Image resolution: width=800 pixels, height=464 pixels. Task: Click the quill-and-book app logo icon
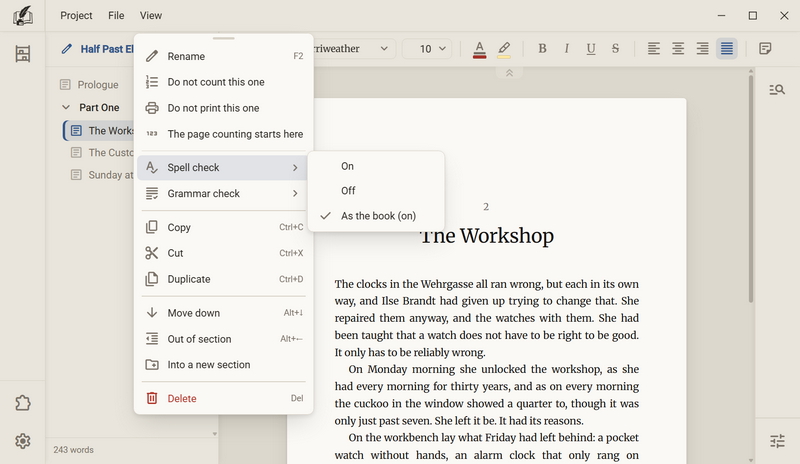[22, 15]
